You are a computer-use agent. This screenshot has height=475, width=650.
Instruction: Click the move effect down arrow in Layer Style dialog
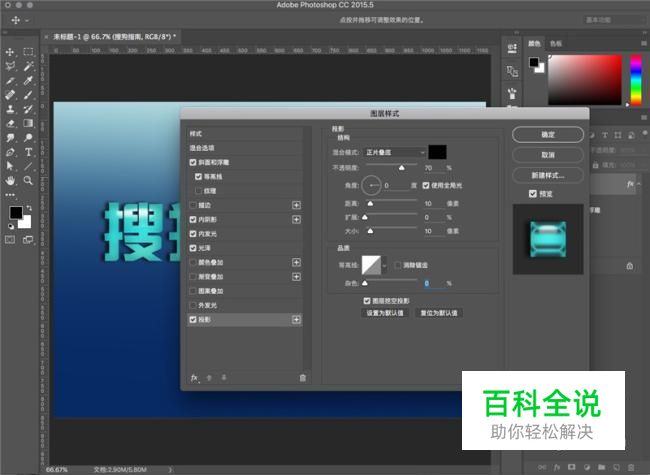pos(224,378)
